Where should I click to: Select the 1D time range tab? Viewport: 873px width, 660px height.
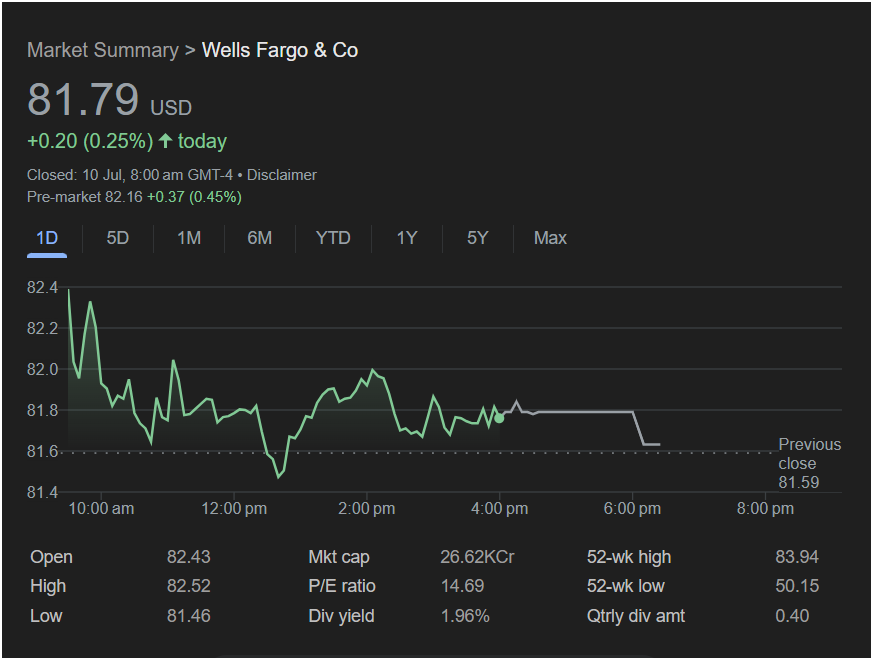pyautogui.click(x=47, y=238)
